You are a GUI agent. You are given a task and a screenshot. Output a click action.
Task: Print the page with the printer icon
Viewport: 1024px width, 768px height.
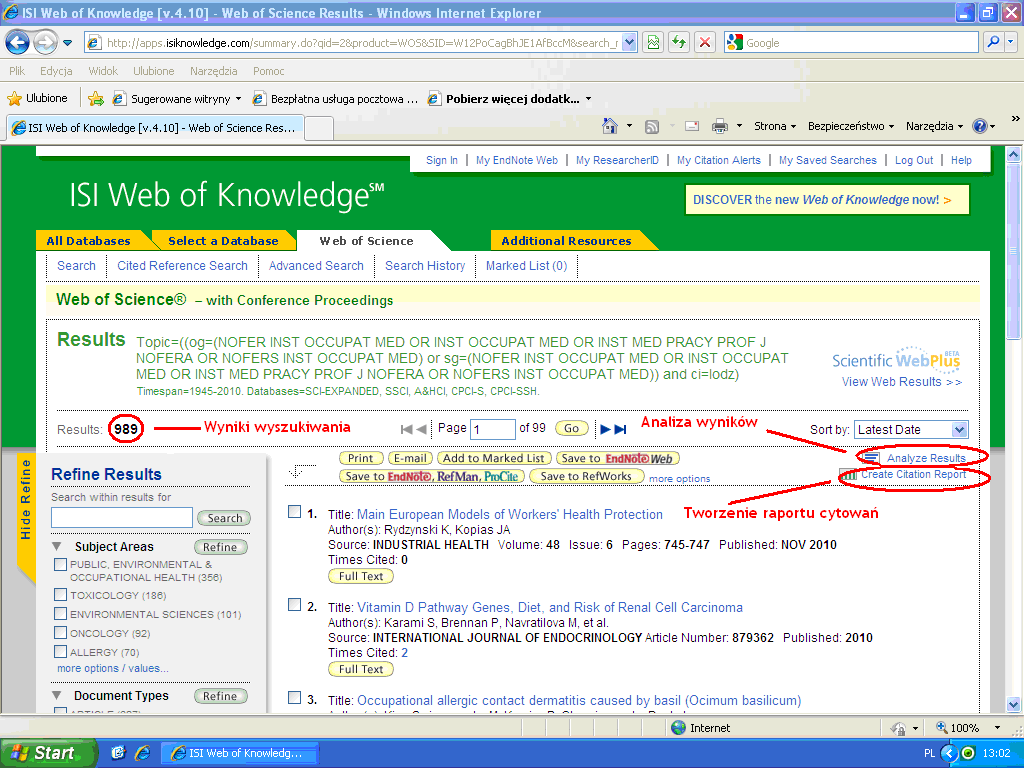(x=720, y=126)
